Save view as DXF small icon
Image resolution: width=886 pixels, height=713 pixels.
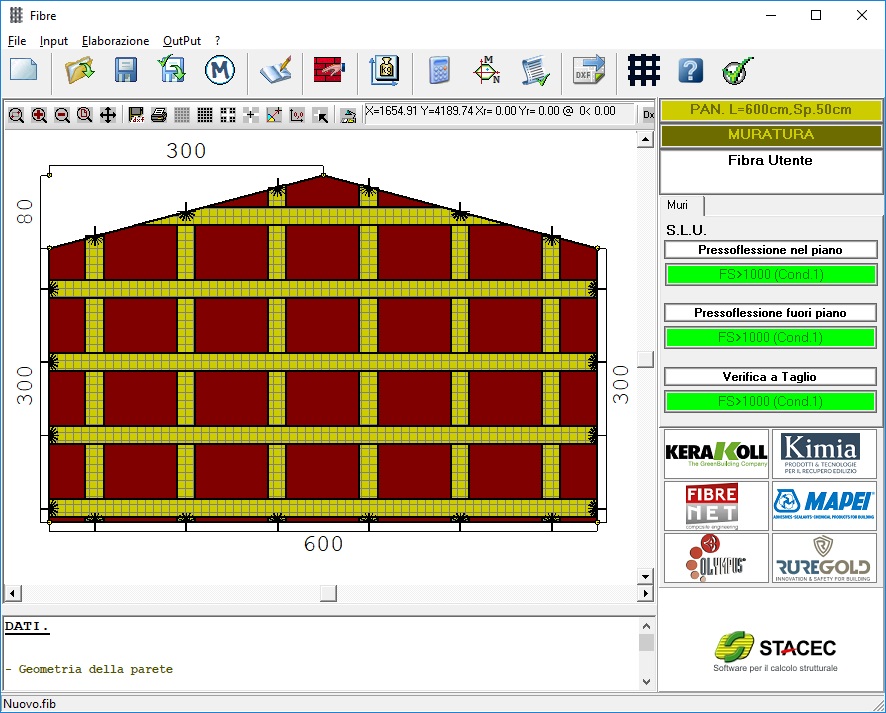[x=136, y=115]
